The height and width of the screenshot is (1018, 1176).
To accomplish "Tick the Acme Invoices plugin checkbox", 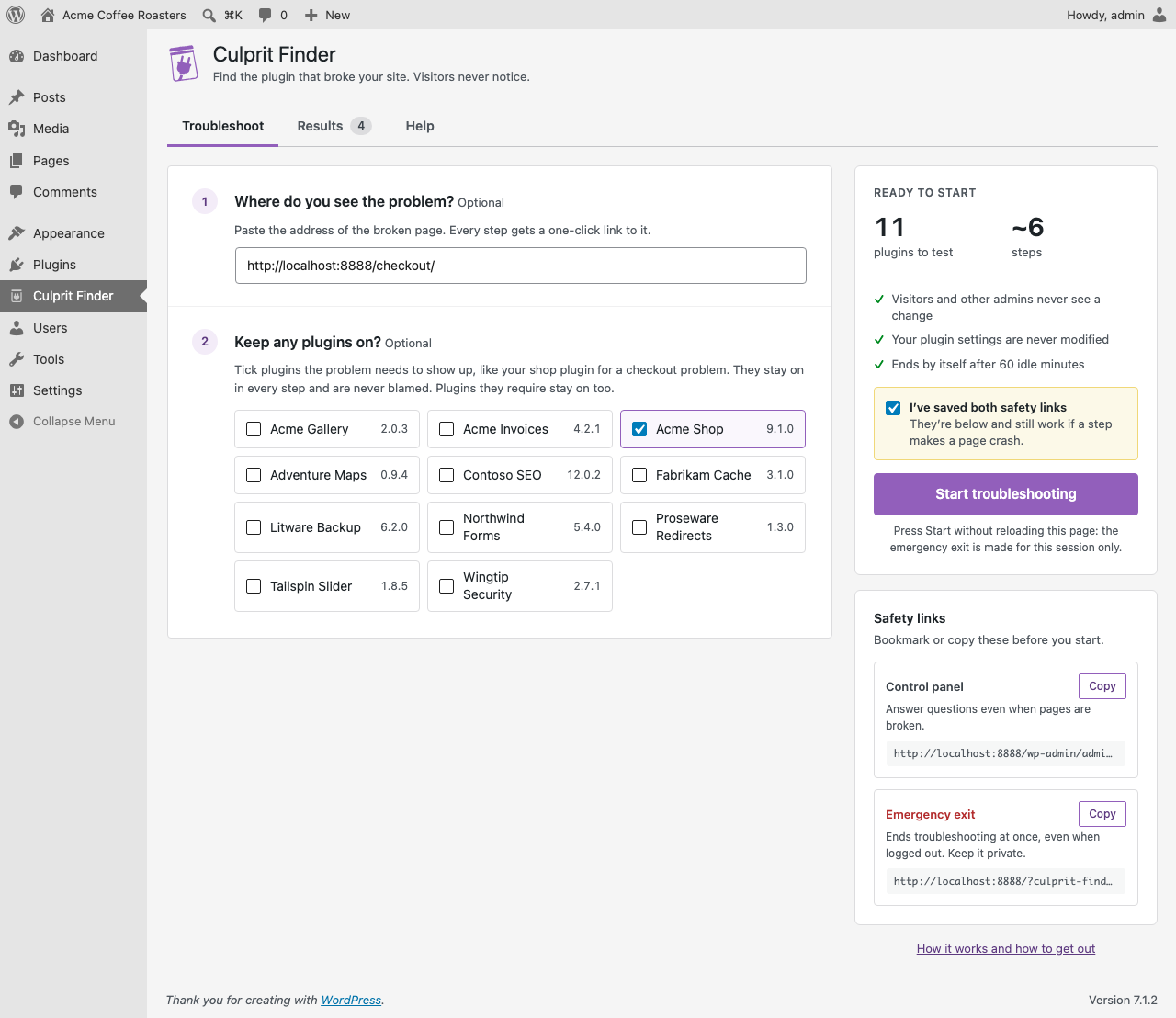I will coord(447,429).
